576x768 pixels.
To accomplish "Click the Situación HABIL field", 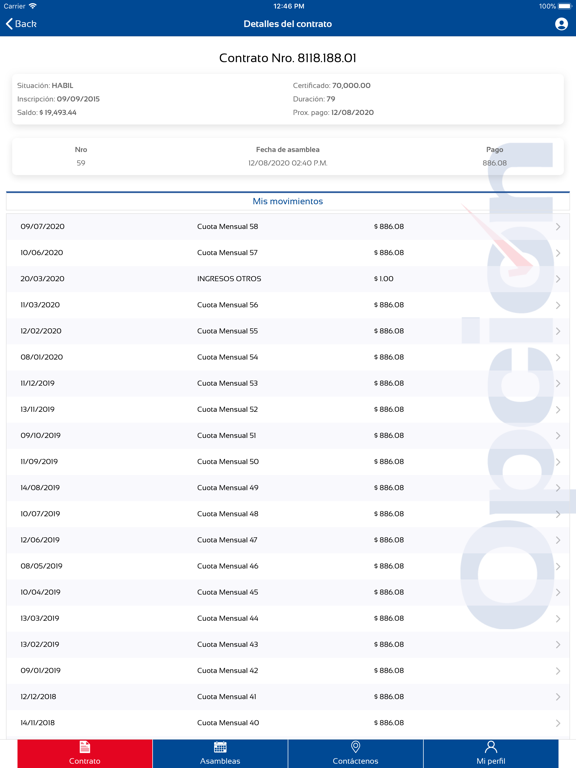I will (x=45, y=85).
